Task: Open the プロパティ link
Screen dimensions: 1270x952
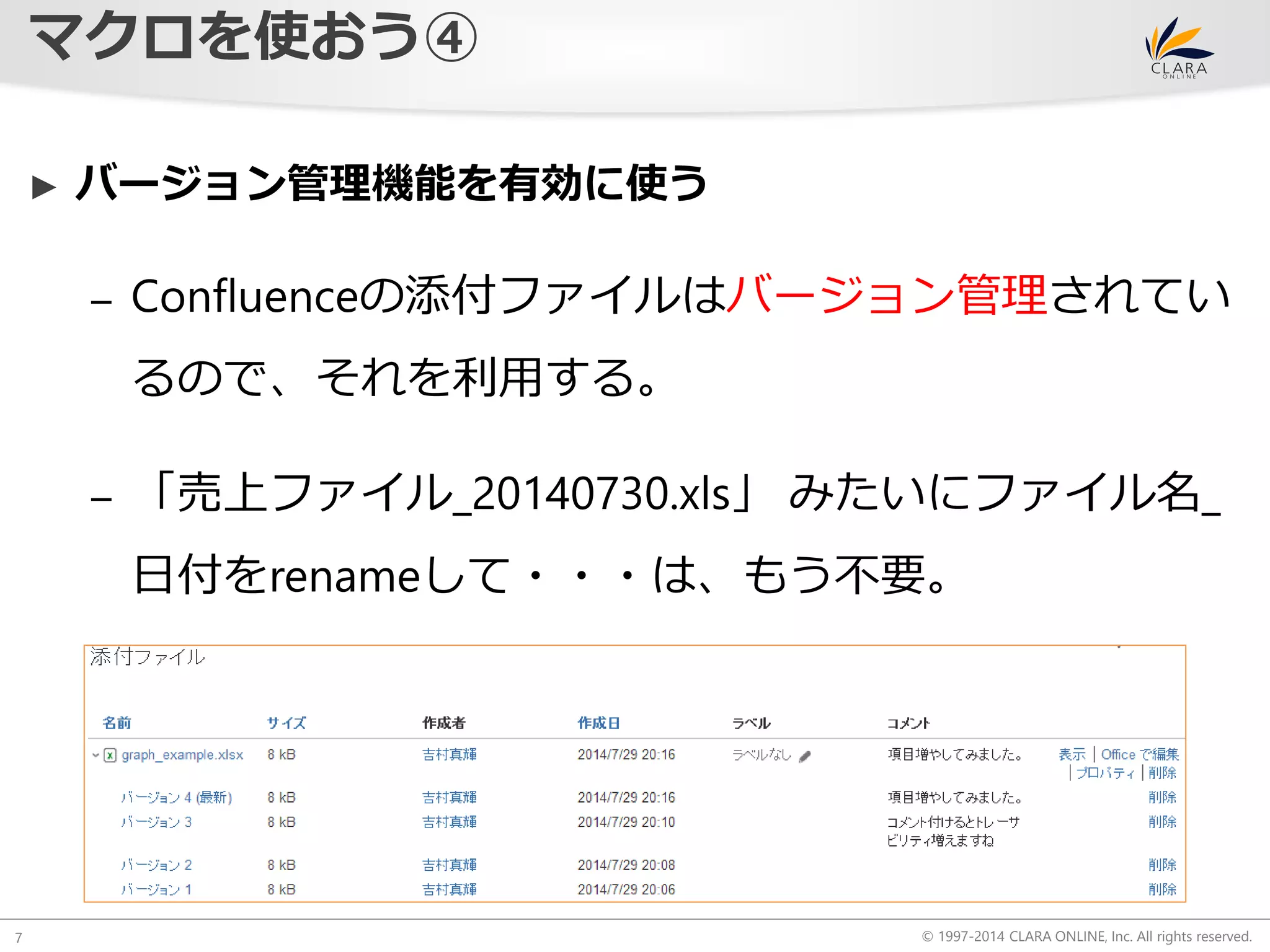Action: [x=1106, y=773]
